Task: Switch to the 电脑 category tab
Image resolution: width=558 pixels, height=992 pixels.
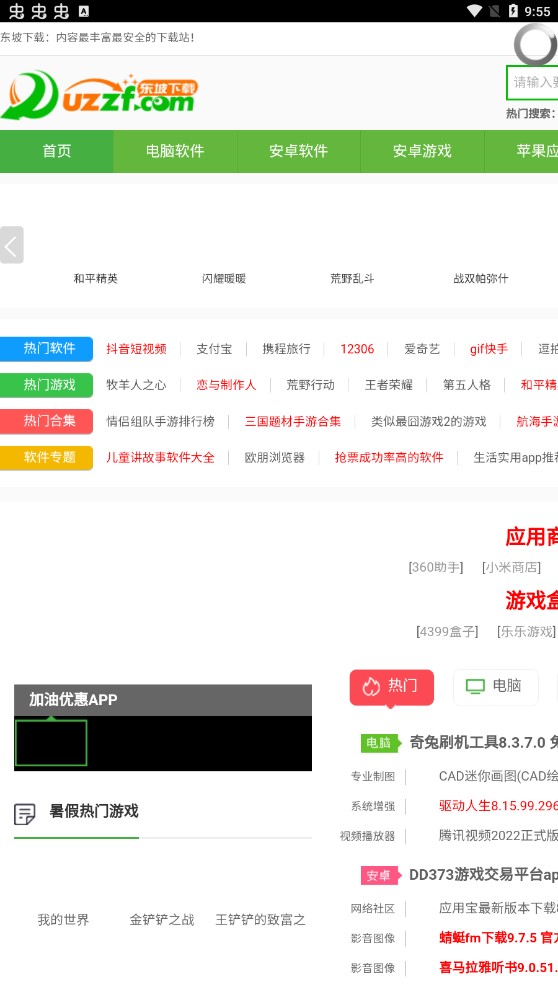Action: pyautogui.click(x=496, y=687)
